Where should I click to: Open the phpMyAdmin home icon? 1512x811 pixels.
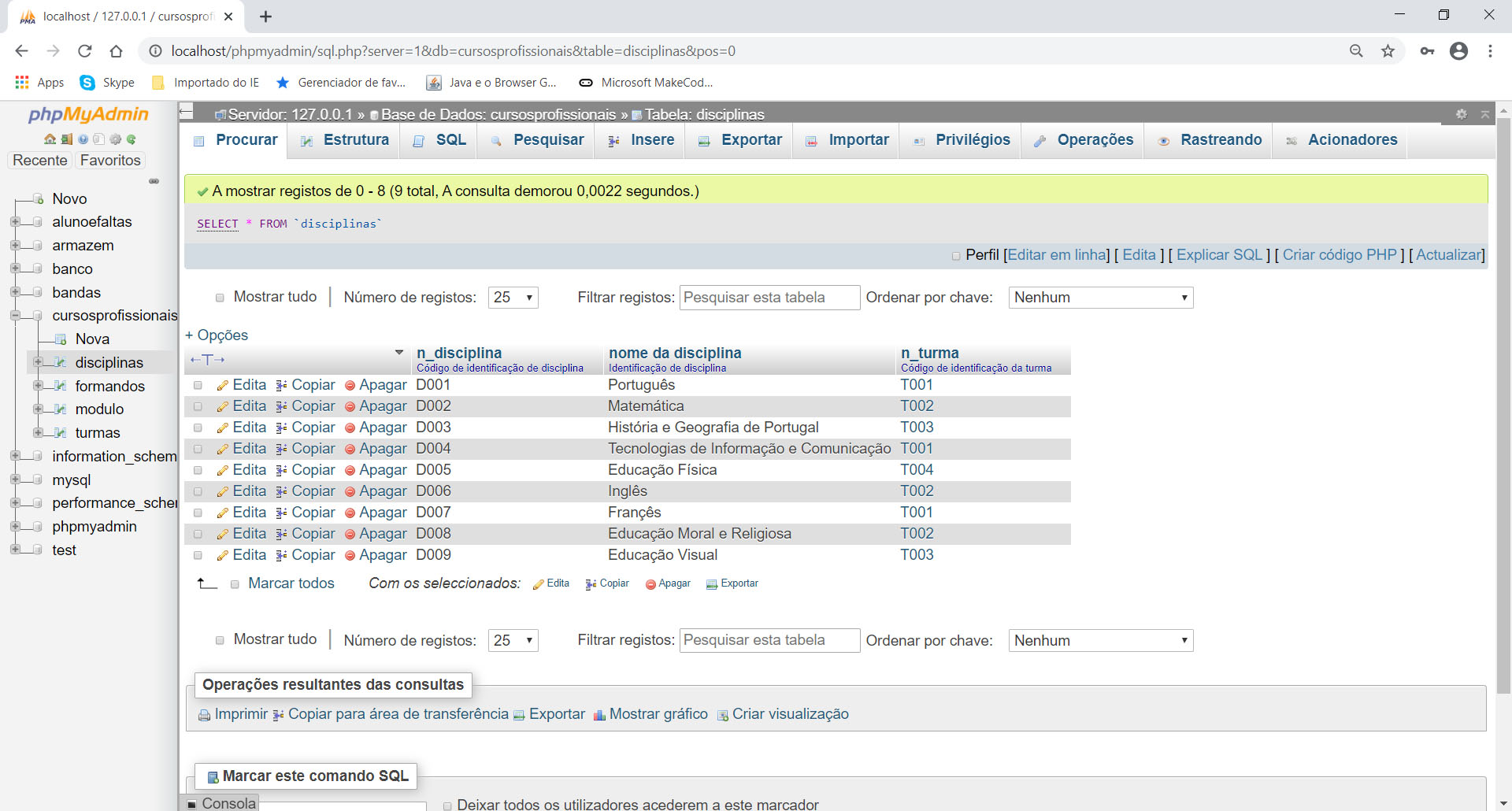[x=49, y=139]
